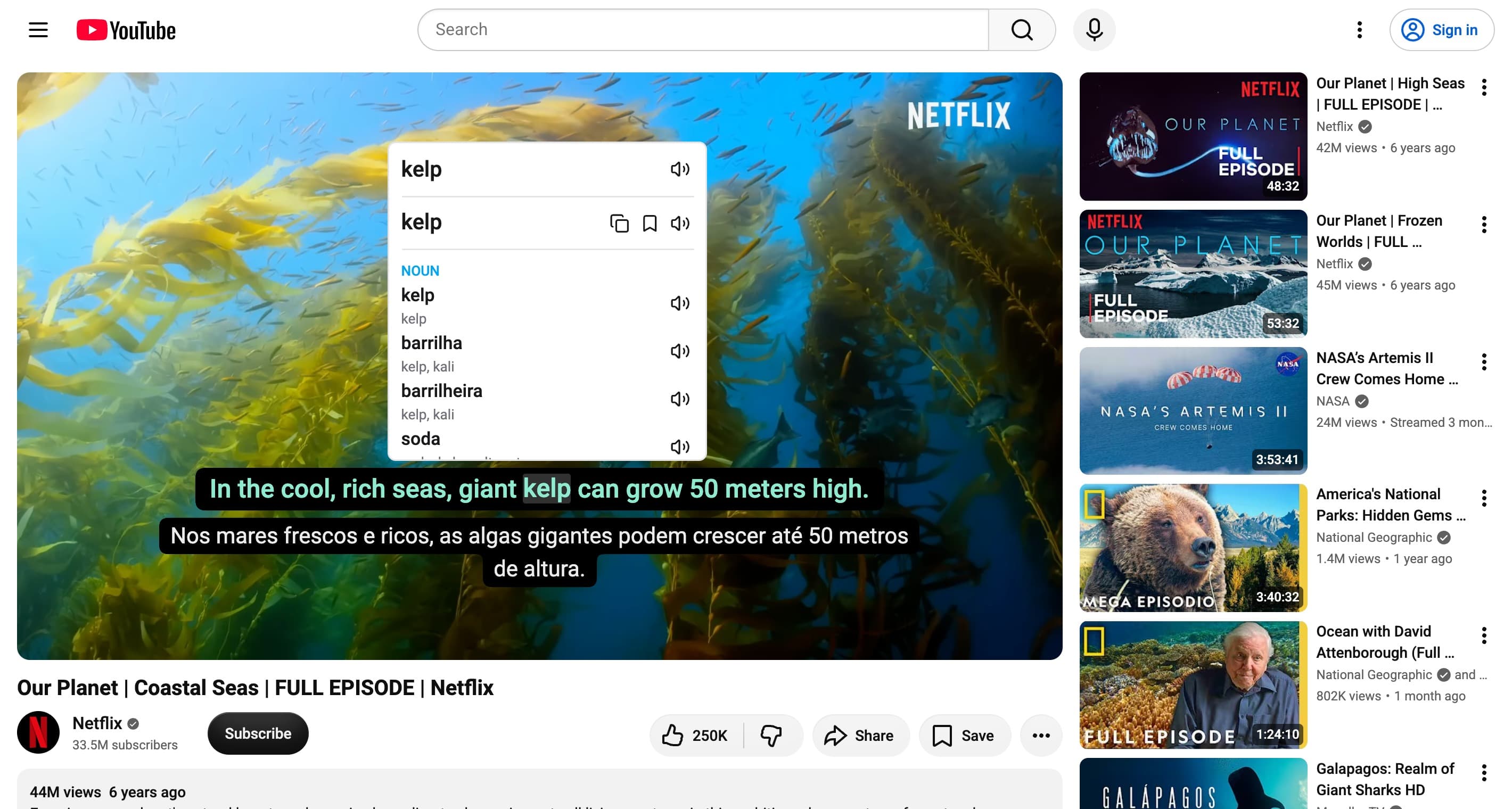Open options for Artemis II video

[x=1484, y=362]
